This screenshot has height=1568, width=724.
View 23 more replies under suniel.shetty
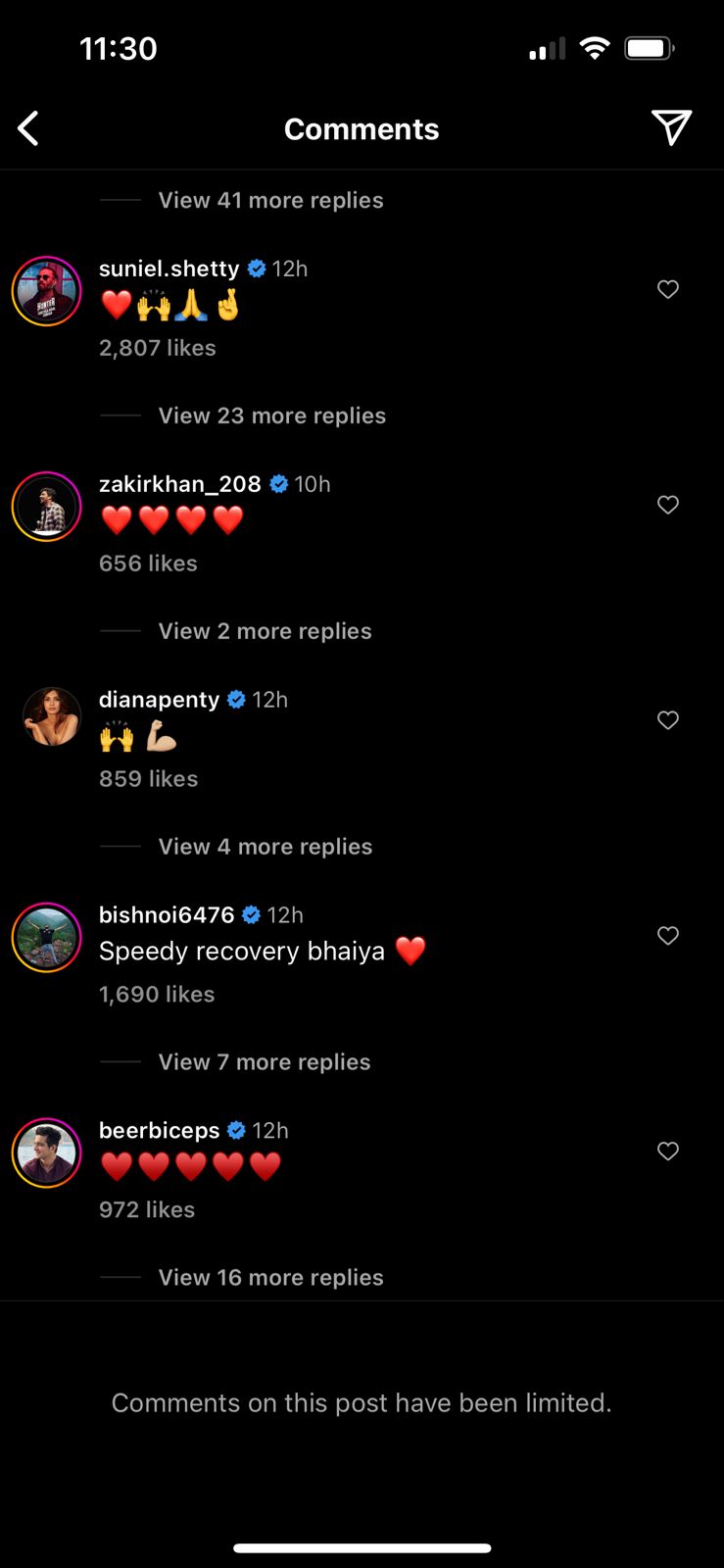coord(271,416)
